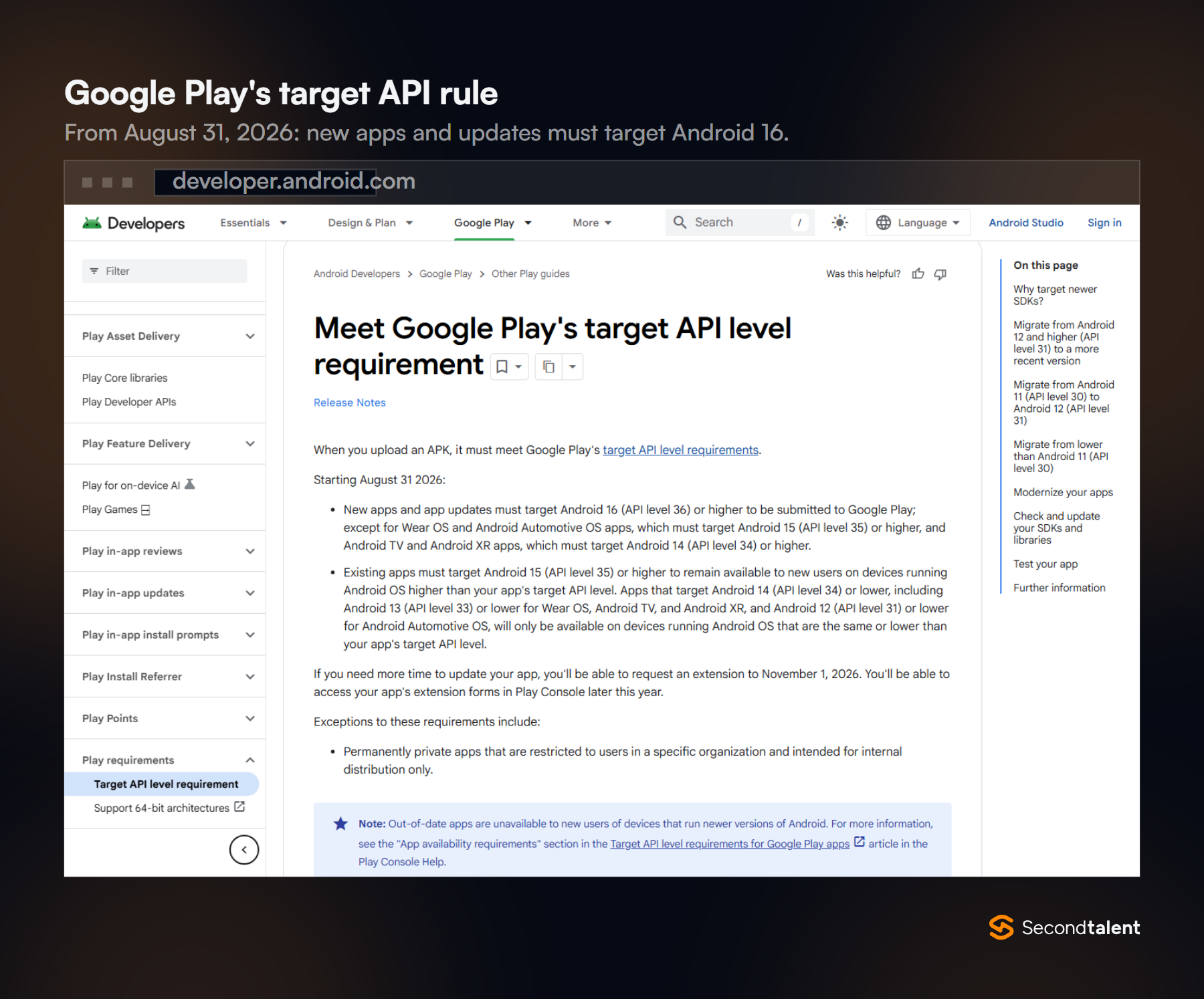The width and height of the screenshot is (1204, 999).
Task: Click the thumbs up helpful icon
Action: tap(918, 273)
